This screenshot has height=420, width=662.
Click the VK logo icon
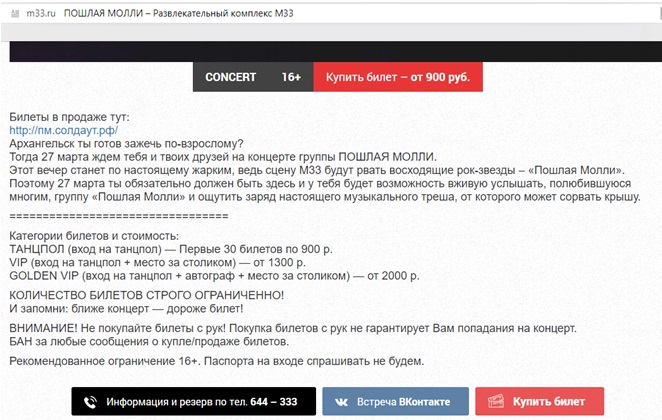click(342, 401)
